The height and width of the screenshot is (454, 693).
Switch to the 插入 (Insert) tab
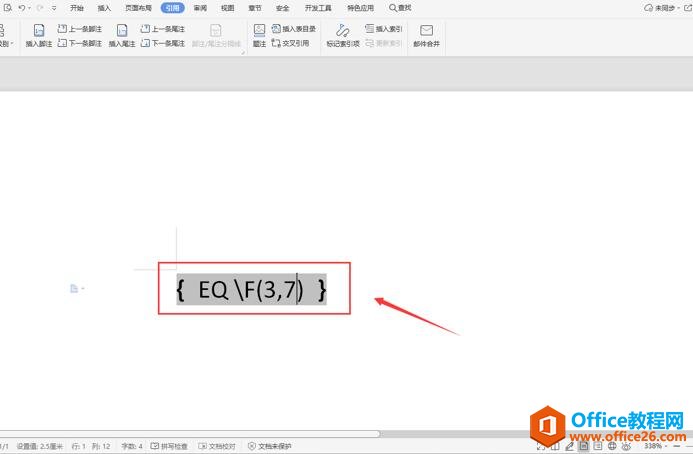pyautogui.click(x=104, y=8)
